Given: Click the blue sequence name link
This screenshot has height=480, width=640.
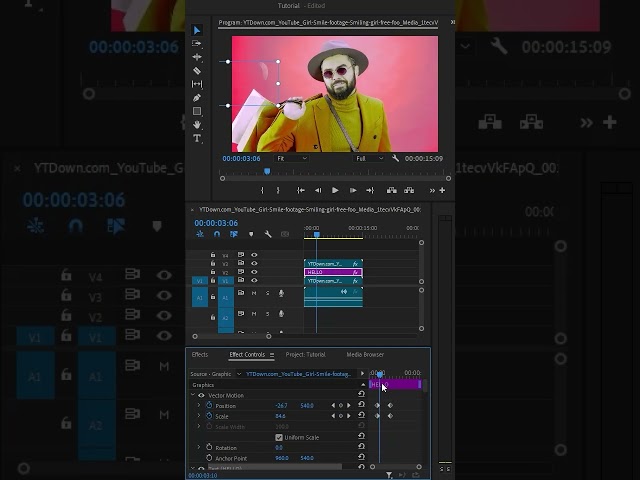Looking at the screenshot, I should click(x=298, y=374).
